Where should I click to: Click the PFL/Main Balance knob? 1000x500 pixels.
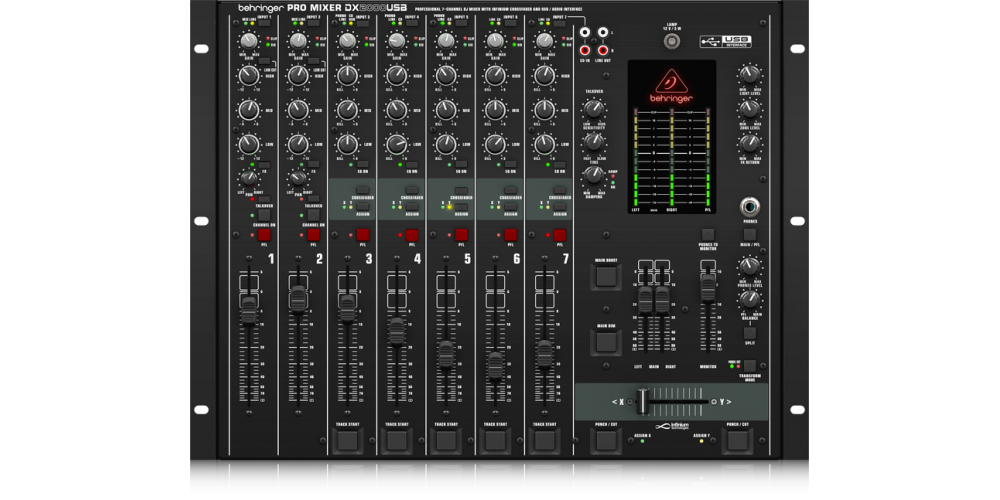749,298
